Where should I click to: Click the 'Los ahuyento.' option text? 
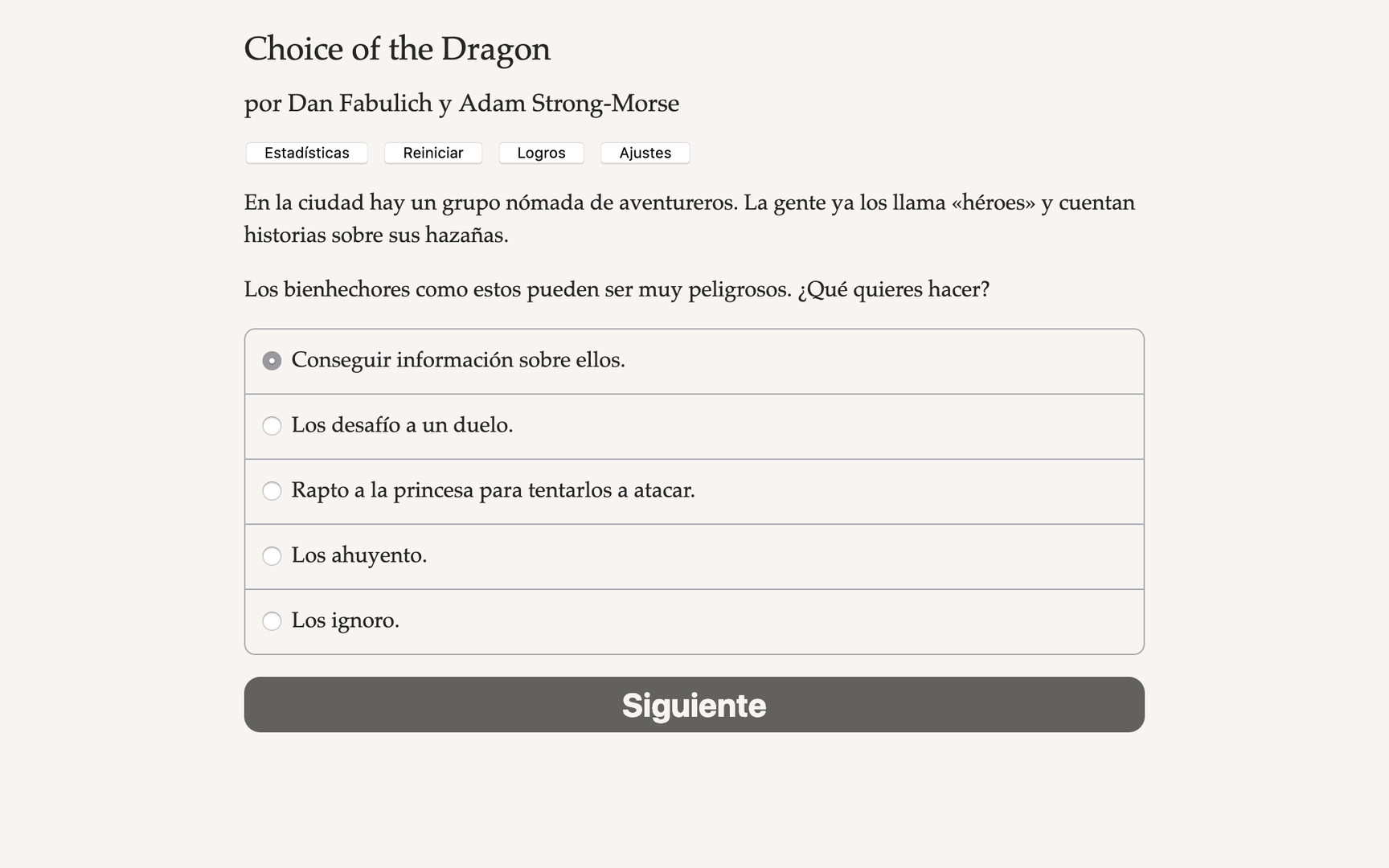[359, 555]
